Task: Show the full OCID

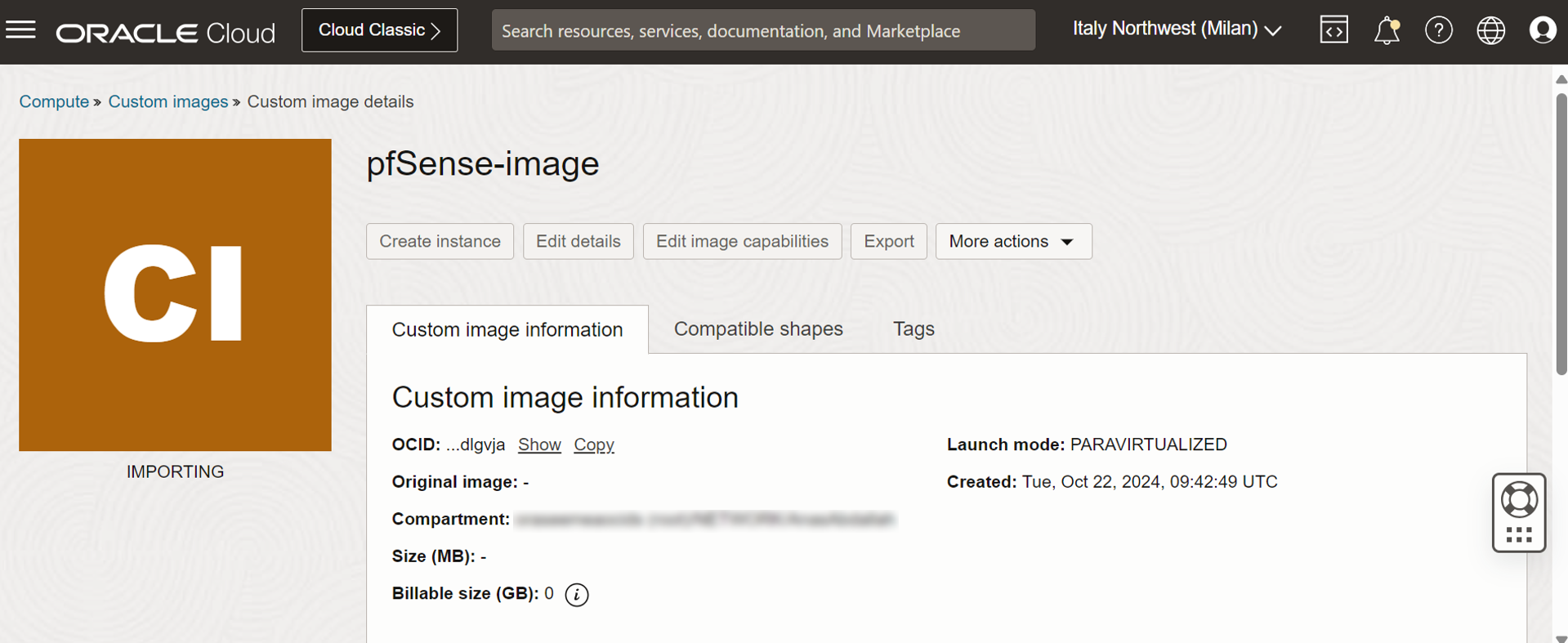Action: (539, 444)
